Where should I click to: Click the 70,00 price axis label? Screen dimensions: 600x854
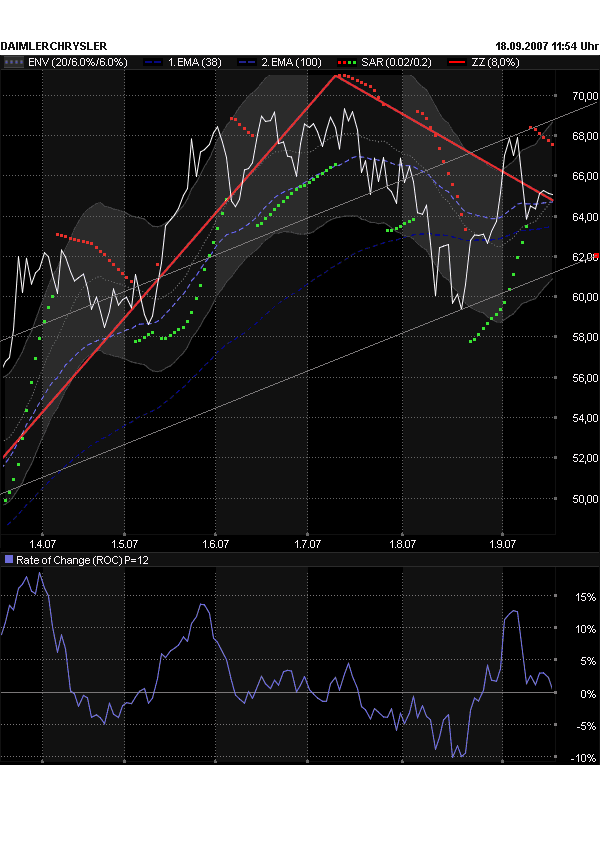584,97
